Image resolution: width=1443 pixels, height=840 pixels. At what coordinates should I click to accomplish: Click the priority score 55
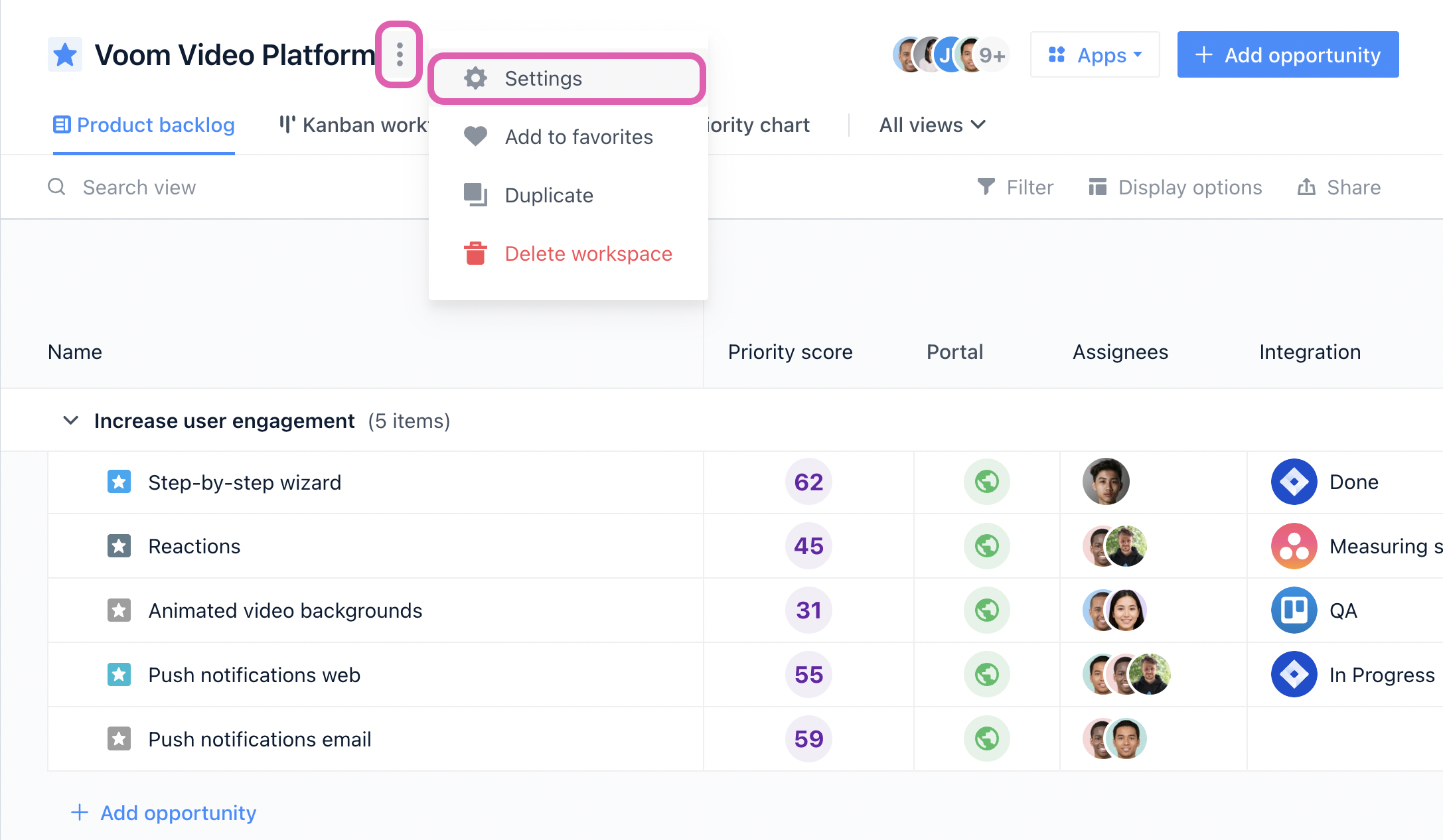[808, 675]
